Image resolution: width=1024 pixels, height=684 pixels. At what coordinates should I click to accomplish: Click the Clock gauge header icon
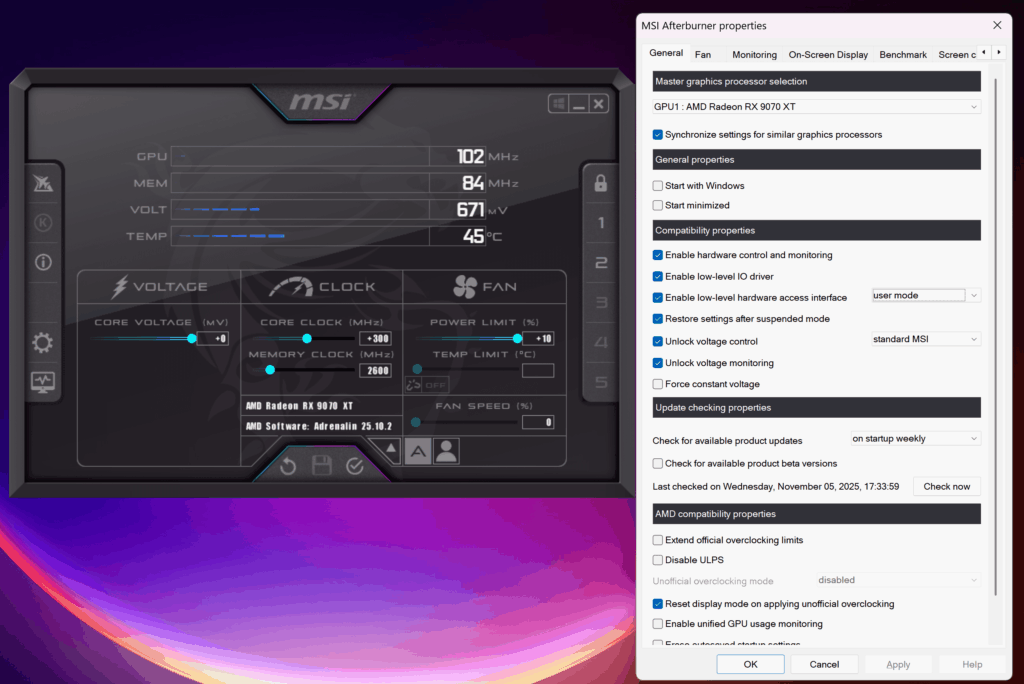point(291,287)
